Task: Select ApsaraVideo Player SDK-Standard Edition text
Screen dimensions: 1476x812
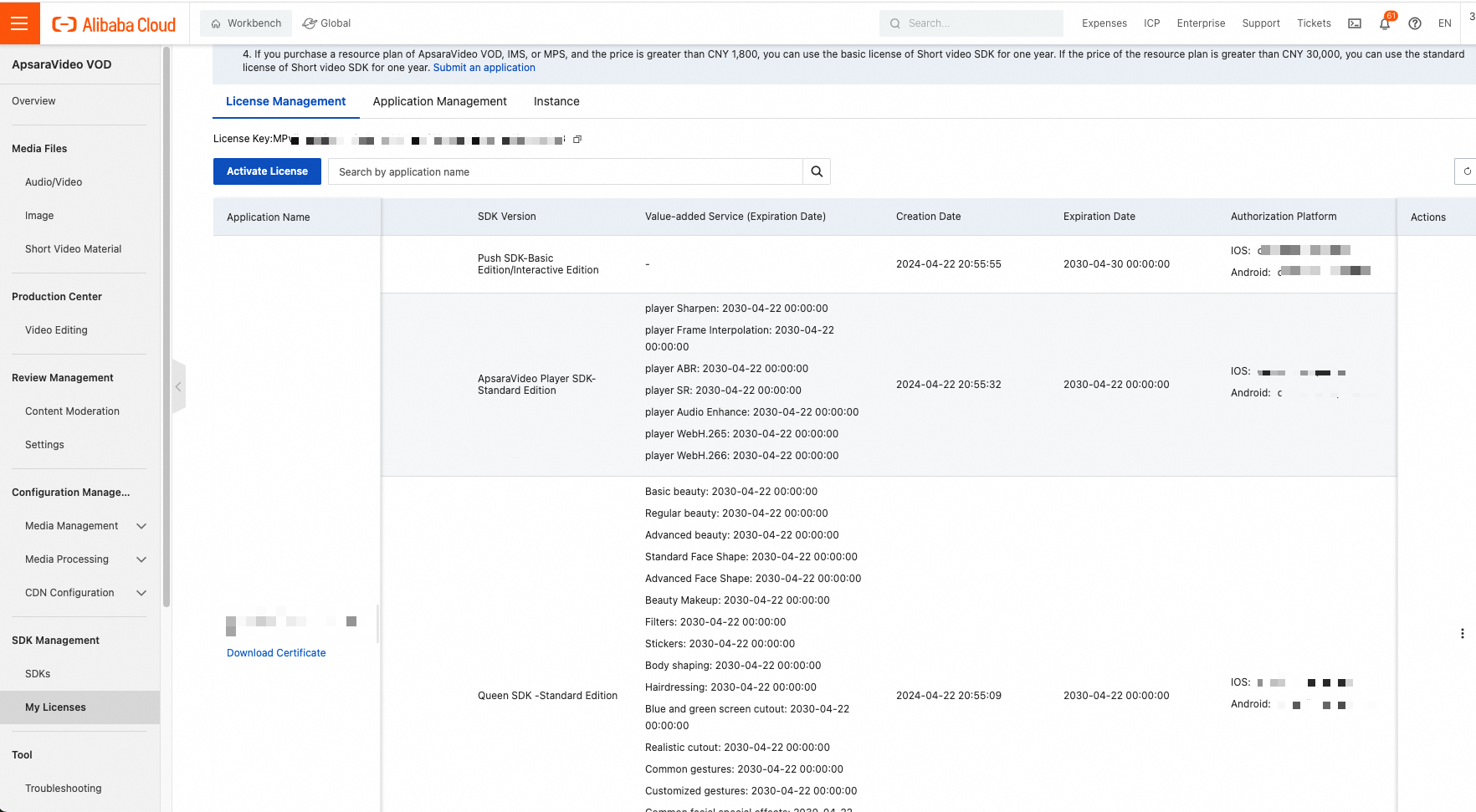Action: tap(536, 385)
